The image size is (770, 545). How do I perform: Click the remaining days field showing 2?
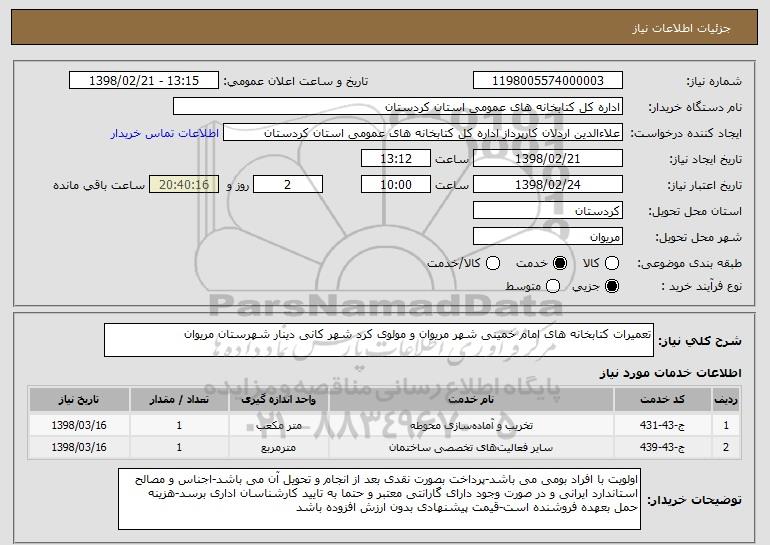[288, 185]
